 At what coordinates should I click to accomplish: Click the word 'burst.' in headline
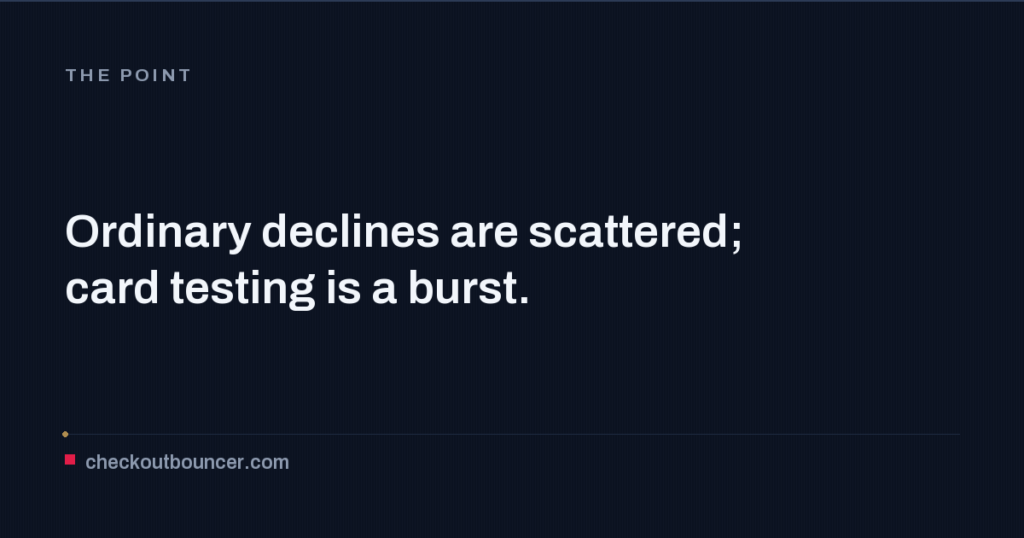point(468,288)
